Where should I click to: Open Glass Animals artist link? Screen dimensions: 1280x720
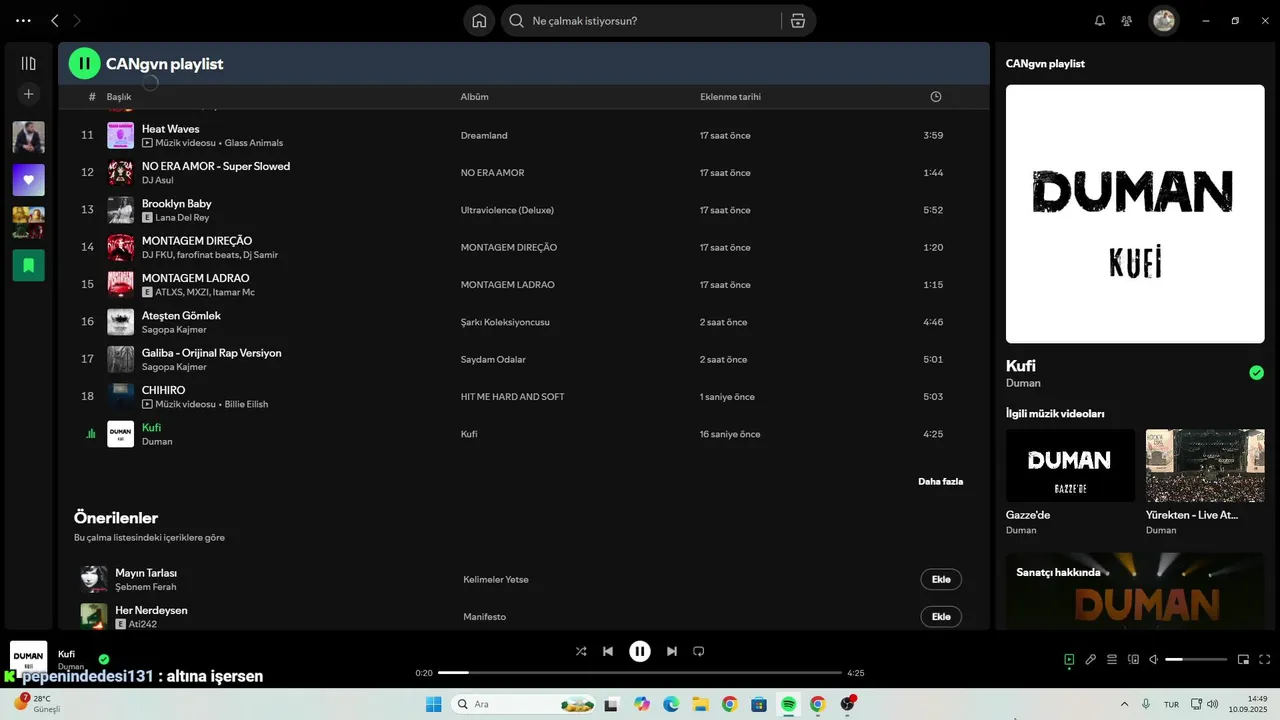click(x=253, y=143)
